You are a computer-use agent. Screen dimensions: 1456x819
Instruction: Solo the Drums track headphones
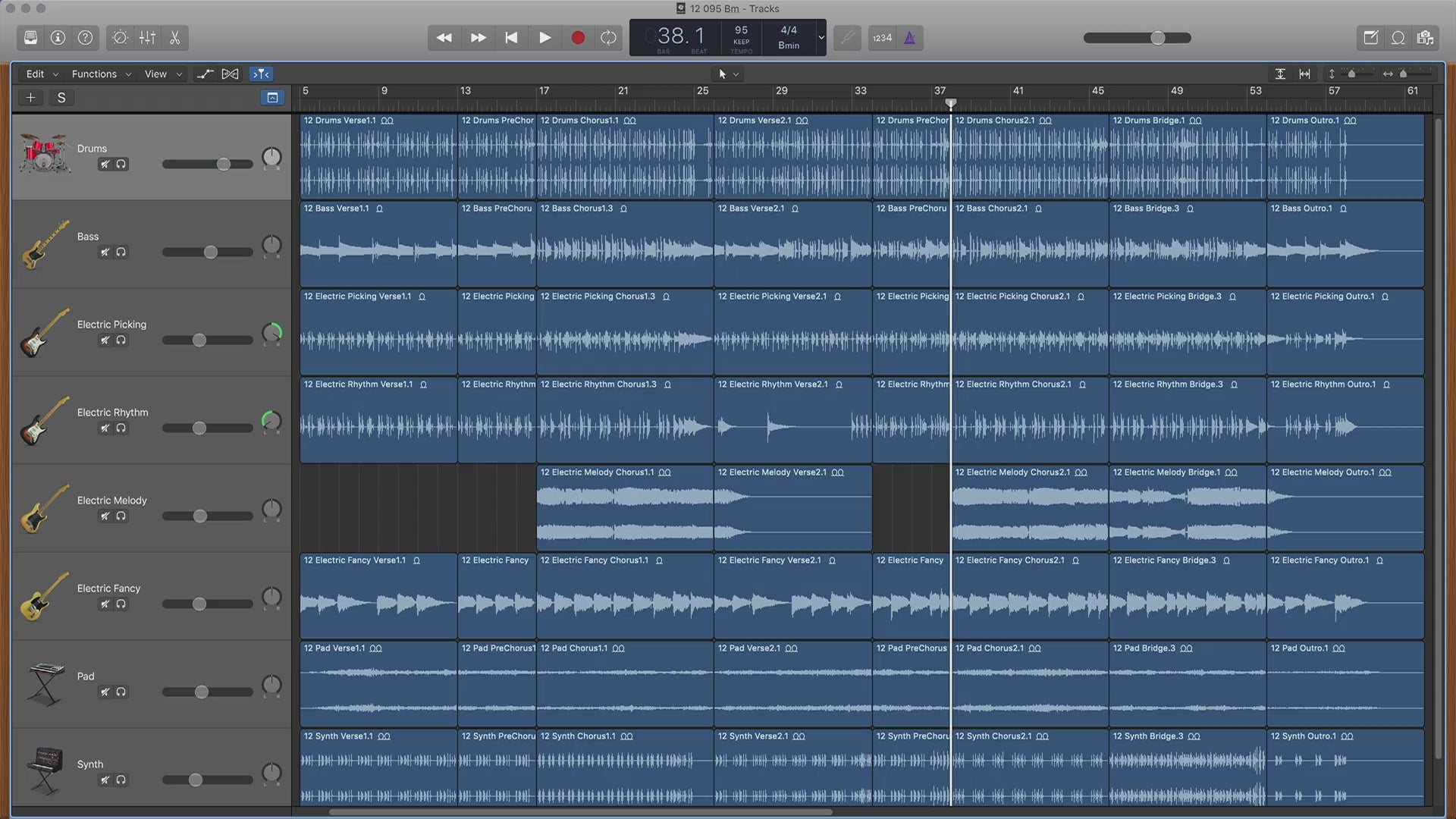point(121,165)
